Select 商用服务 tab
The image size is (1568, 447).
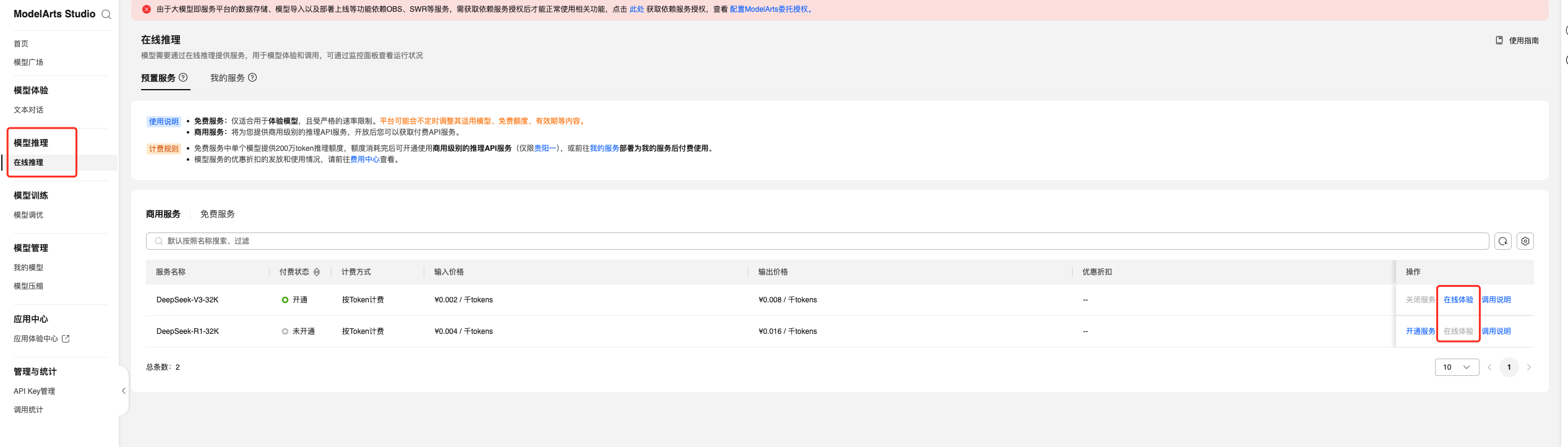click(163, 214)
